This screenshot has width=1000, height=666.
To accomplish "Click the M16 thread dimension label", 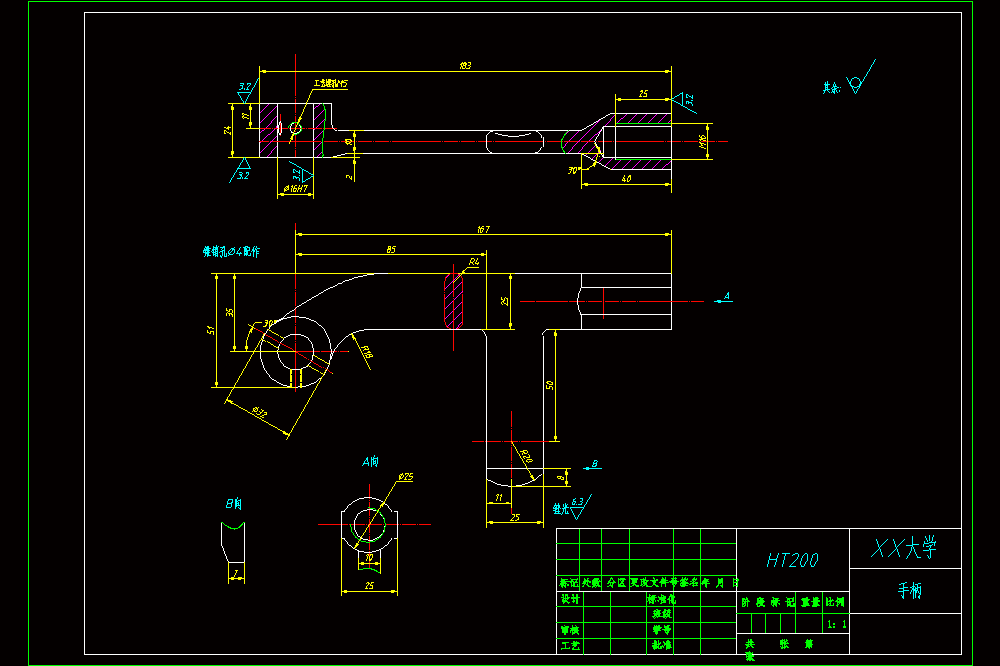I will point(703,142).
